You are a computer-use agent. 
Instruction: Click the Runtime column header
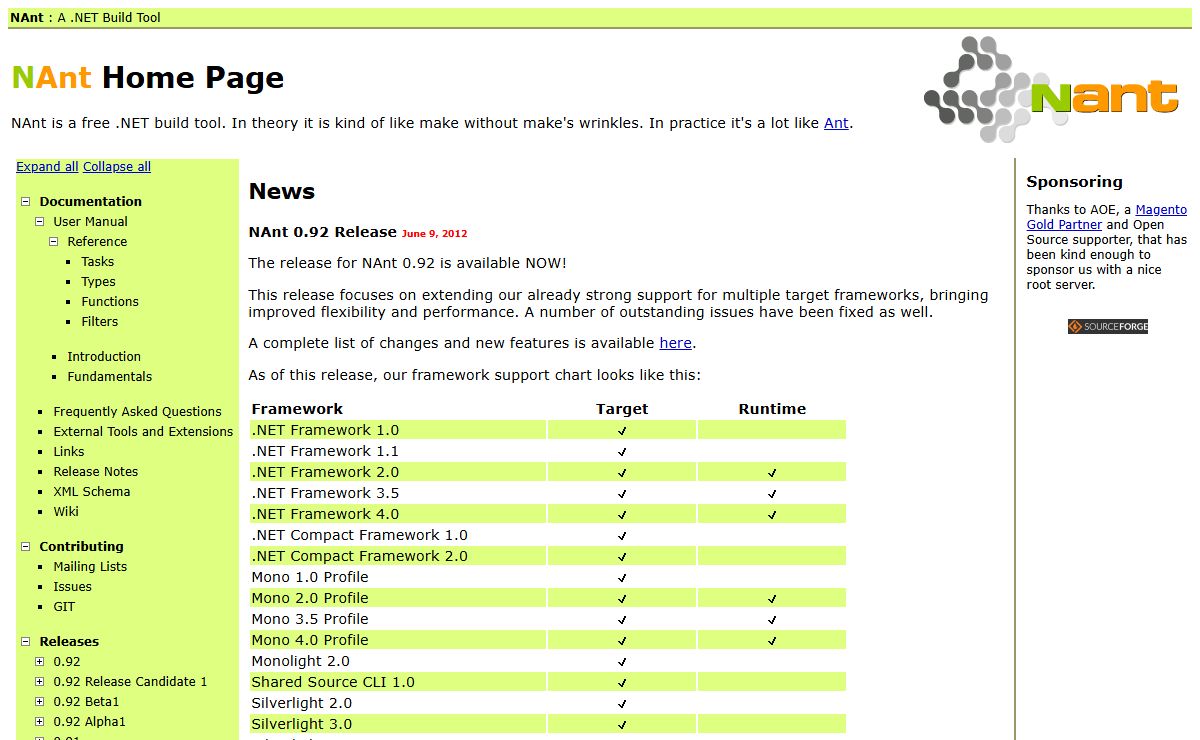(x=772, y=409)
